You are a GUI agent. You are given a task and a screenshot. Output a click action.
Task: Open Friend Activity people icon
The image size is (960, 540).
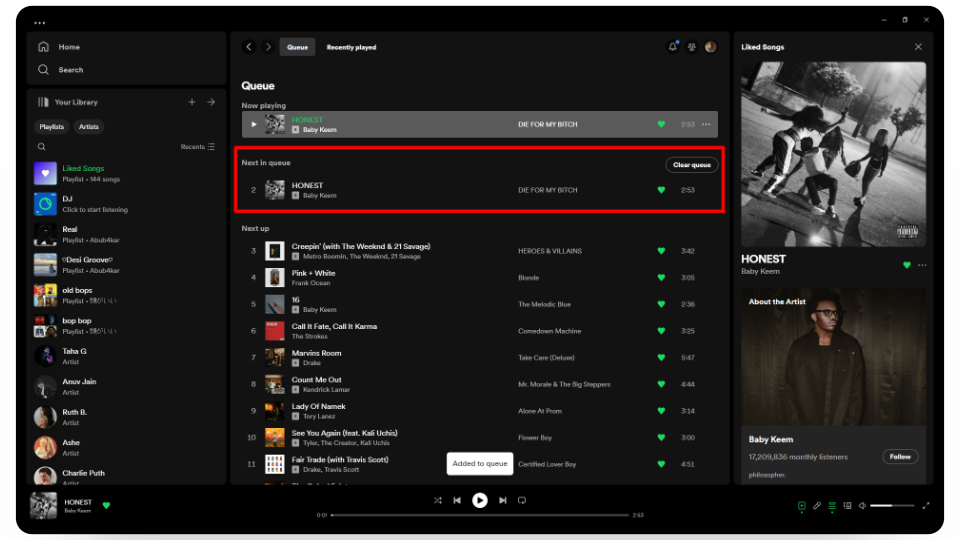pyautogui.click(x=692, y=47)
